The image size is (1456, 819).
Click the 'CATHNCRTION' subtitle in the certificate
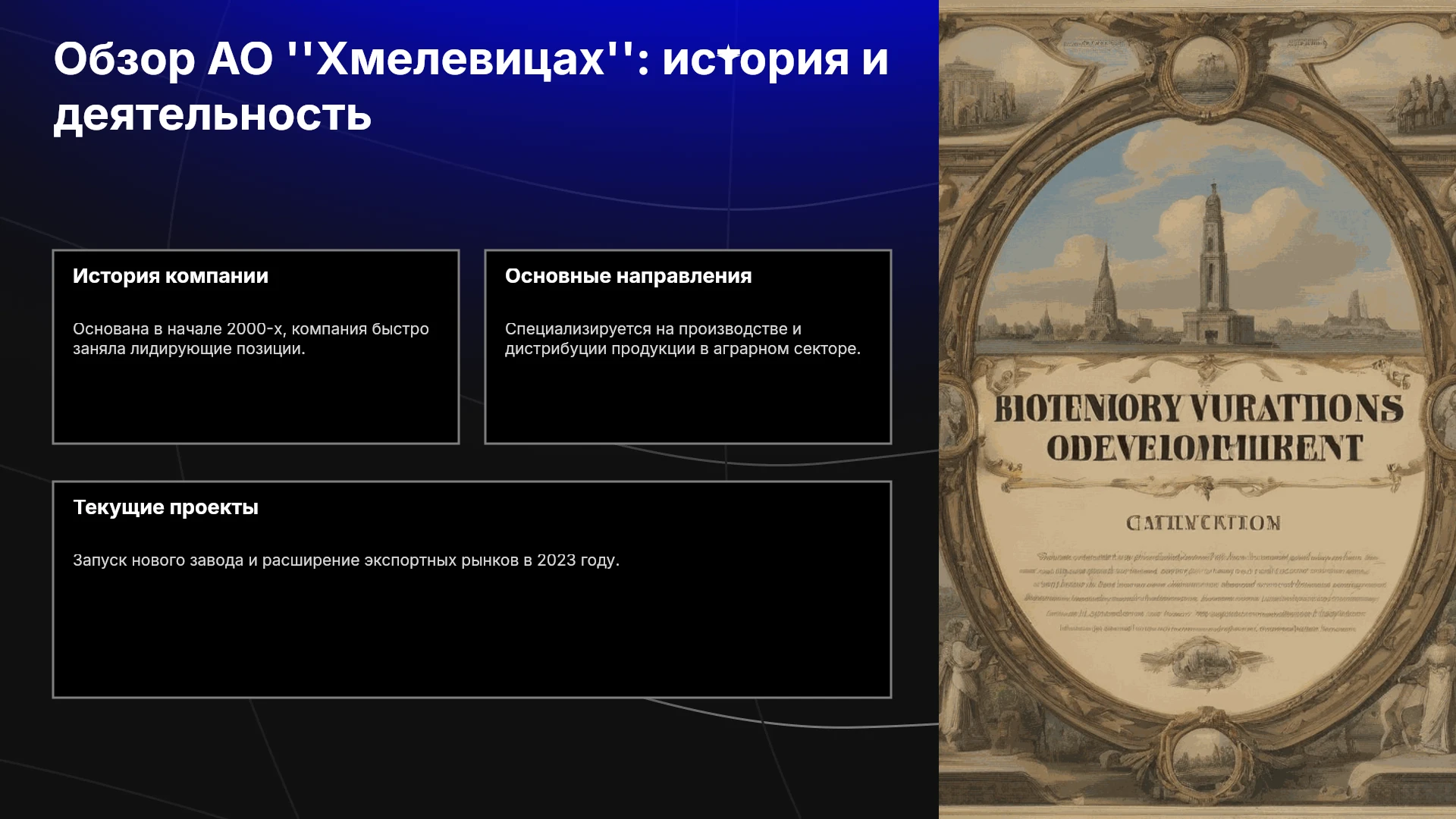[1203, 523]
